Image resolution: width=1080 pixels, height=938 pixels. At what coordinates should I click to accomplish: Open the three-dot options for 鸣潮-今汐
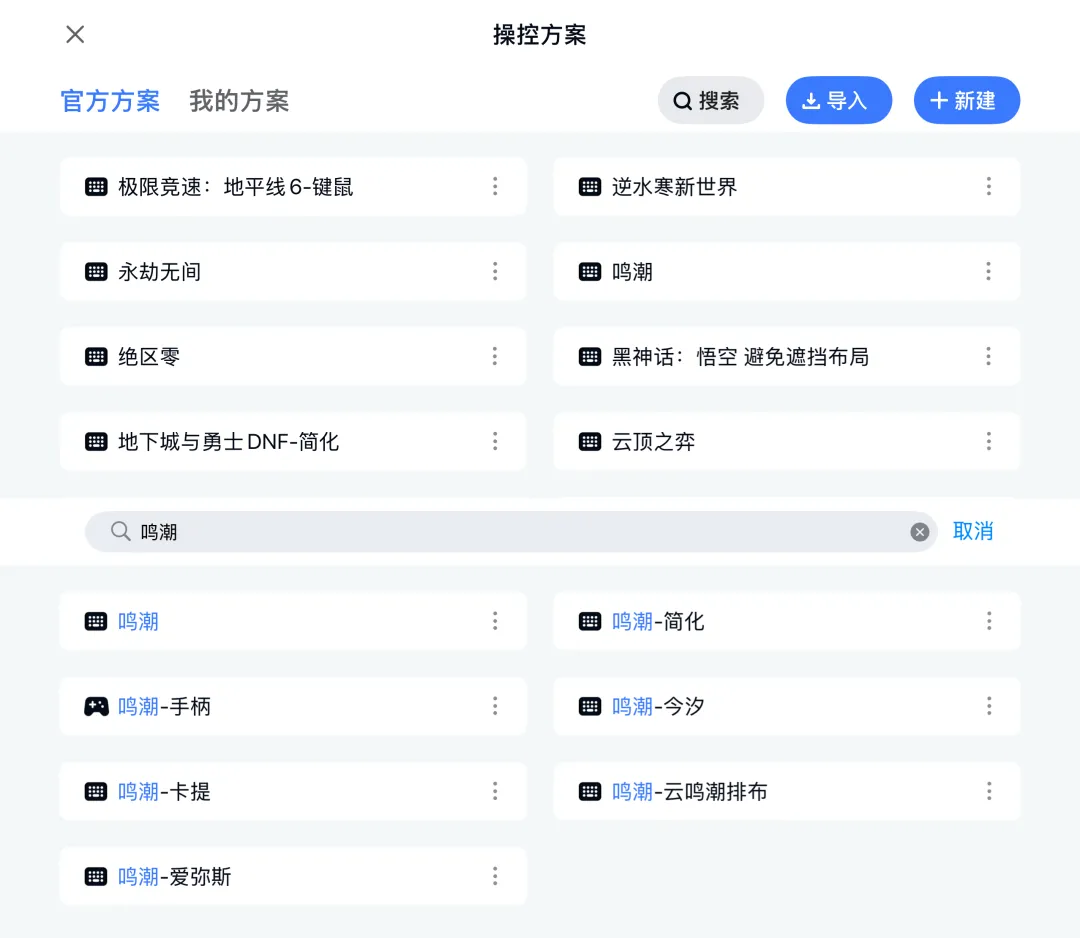(x=988, y=706)
